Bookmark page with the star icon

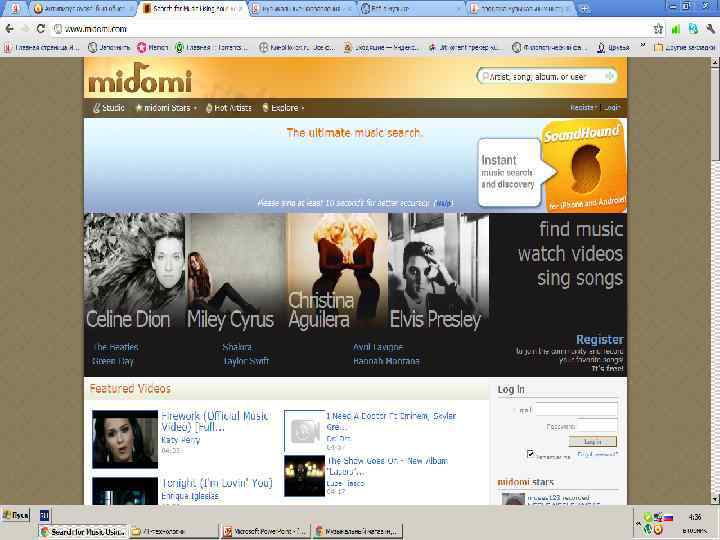point(658,29)
